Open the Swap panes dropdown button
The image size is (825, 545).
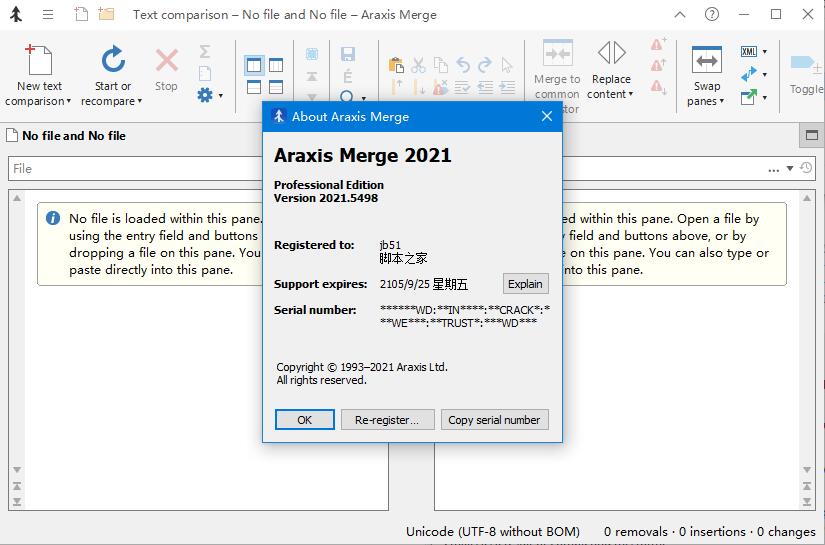706,76
